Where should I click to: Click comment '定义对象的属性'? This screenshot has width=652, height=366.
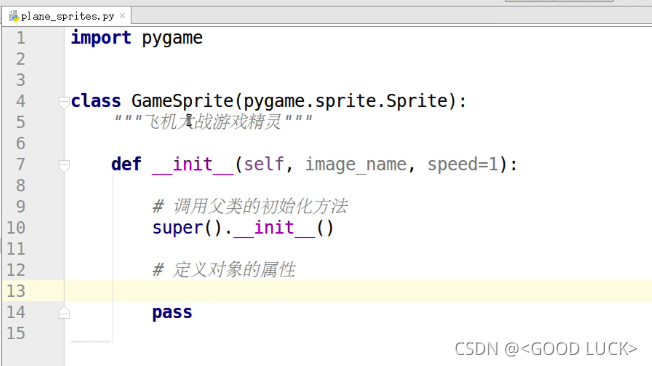(234, 270)
